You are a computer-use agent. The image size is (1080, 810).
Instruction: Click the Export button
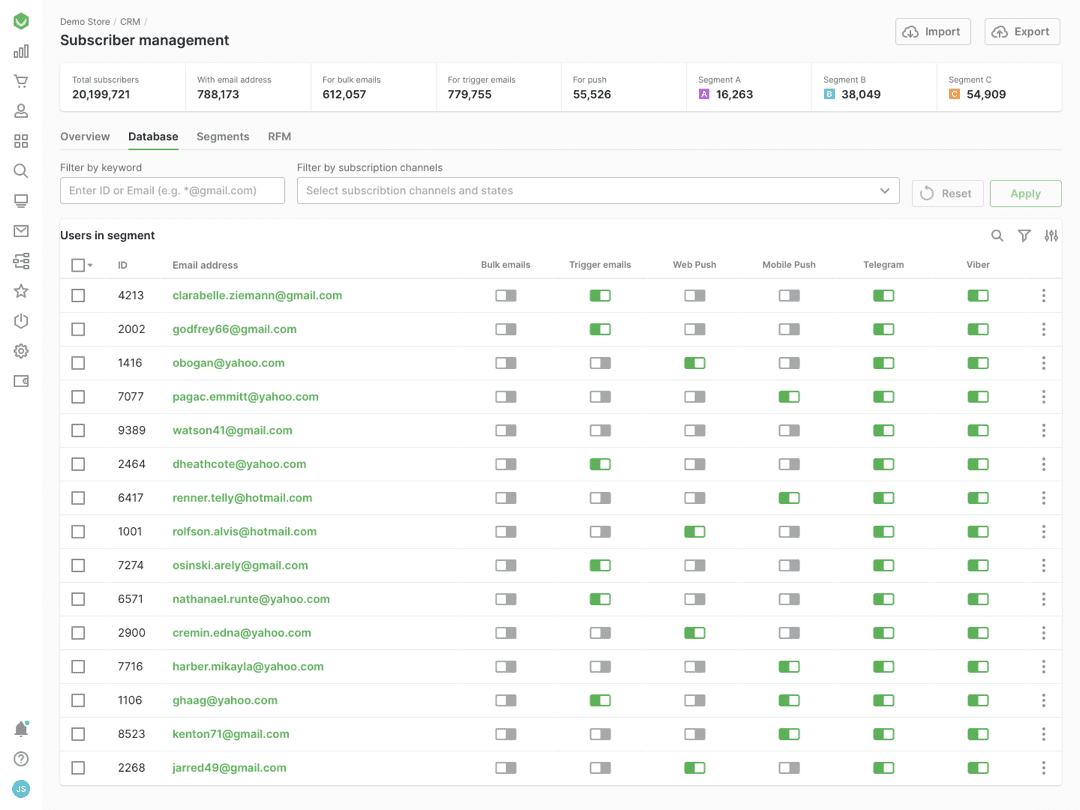(1021, 32)
